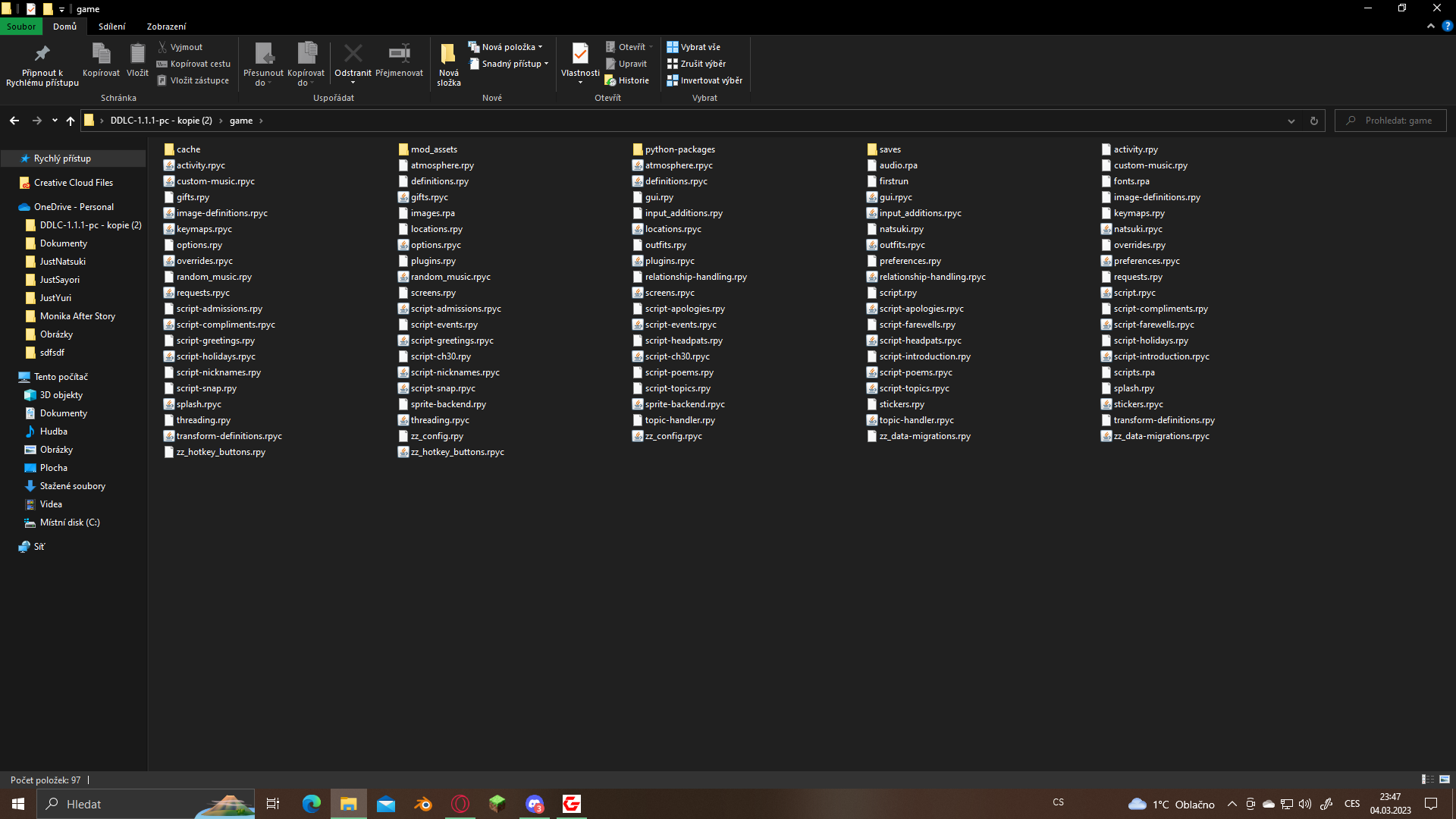Click the Vyjmout (Cut) scissors icon
Image resolution: width=1456 pixels, height=819 pixels.
point(162,46)
